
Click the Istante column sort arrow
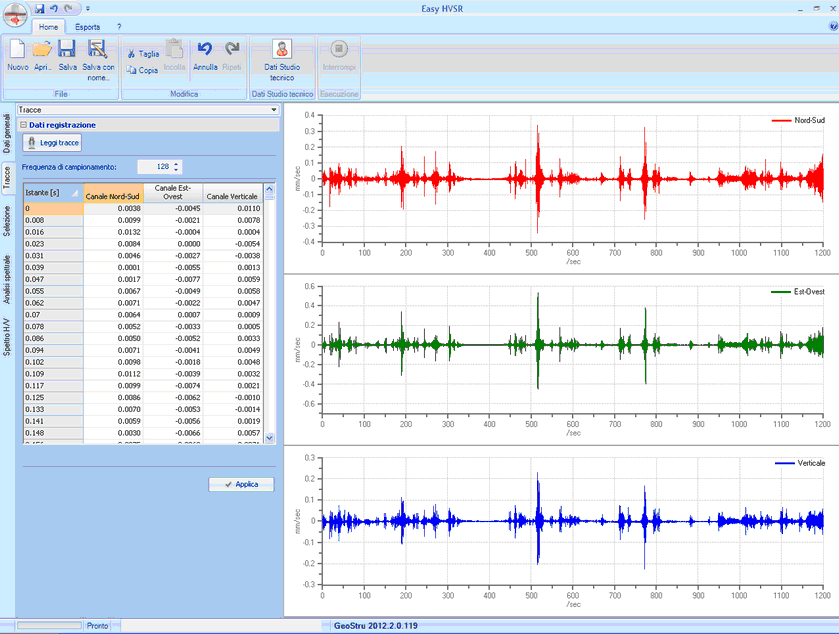[x=74, y=194]
